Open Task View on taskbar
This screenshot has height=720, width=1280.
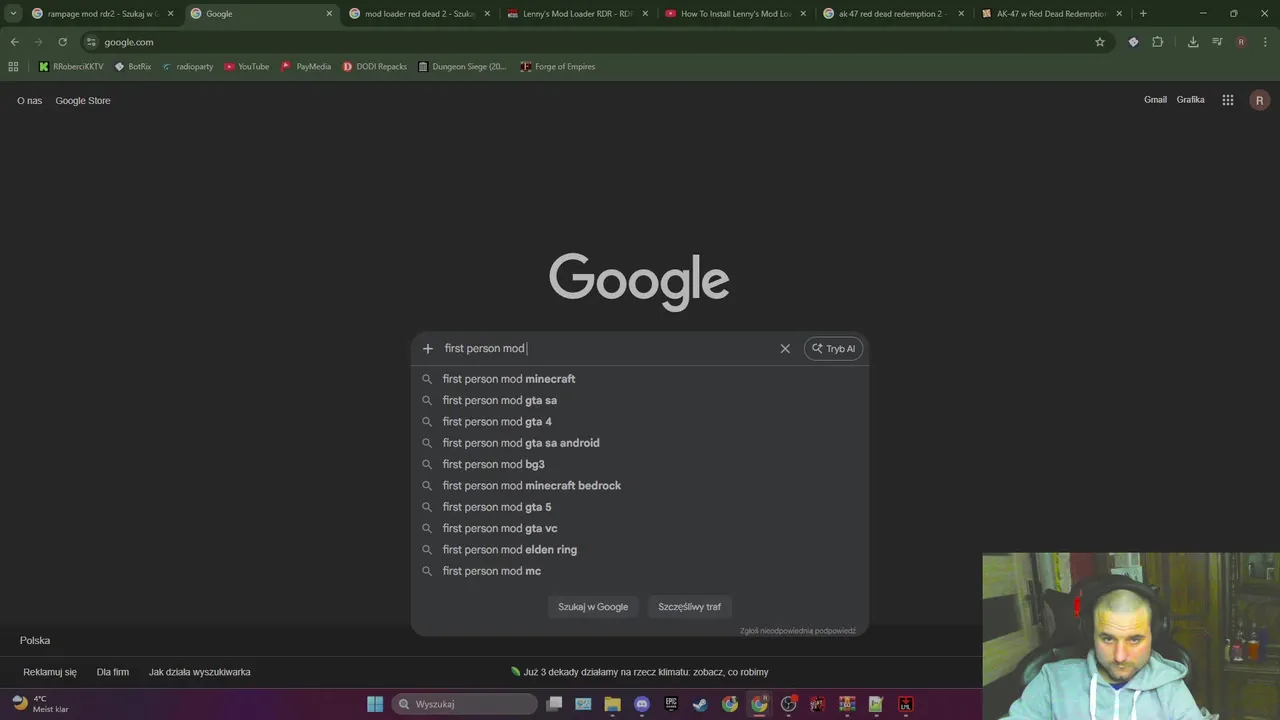555,704
